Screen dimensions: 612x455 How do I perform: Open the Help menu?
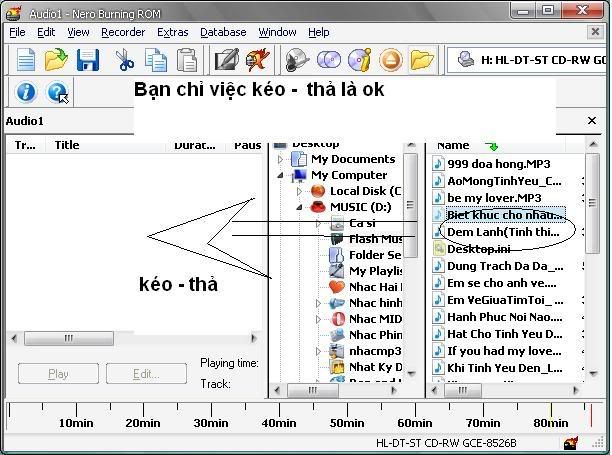[x=318, y=32]
